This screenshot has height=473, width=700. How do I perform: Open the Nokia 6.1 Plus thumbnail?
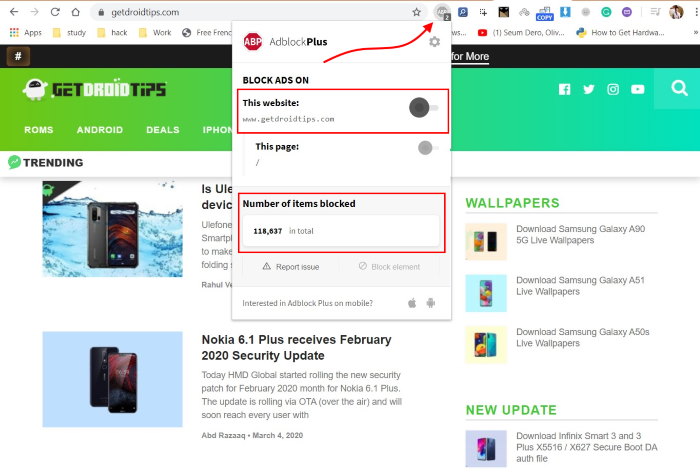coord(112,379)
